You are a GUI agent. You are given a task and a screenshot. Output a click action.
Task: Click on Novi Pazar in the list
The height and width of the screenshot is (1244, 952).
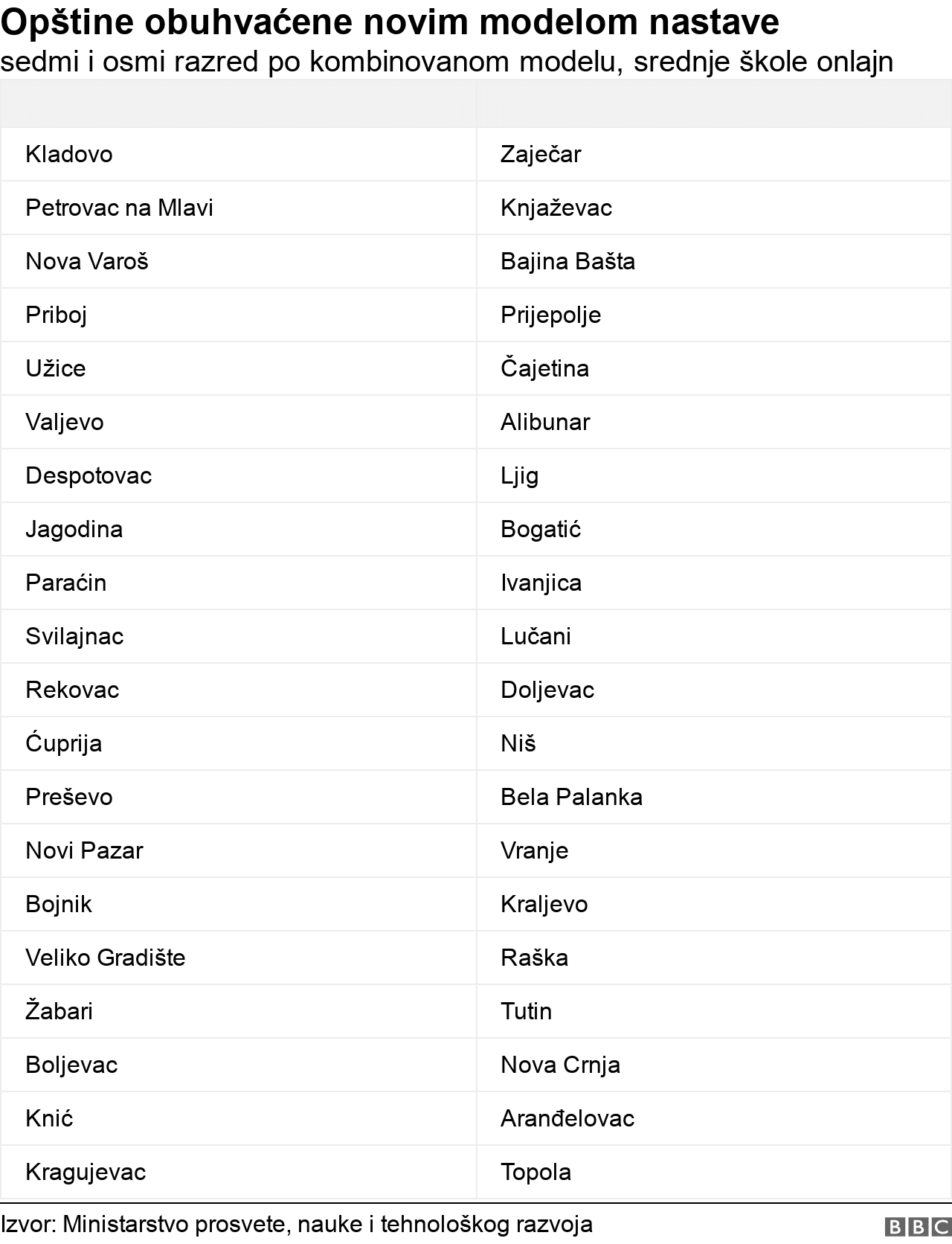[x=84, y=850]
